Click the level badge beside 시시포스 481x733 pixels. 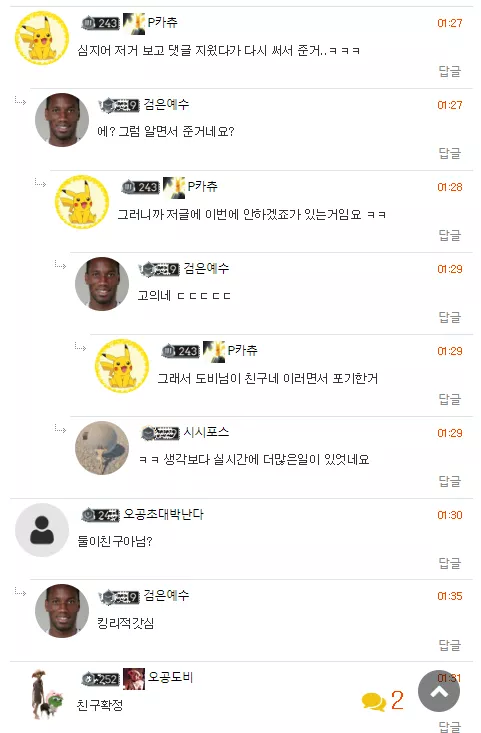pyautogui.click(x=160, y=433)
